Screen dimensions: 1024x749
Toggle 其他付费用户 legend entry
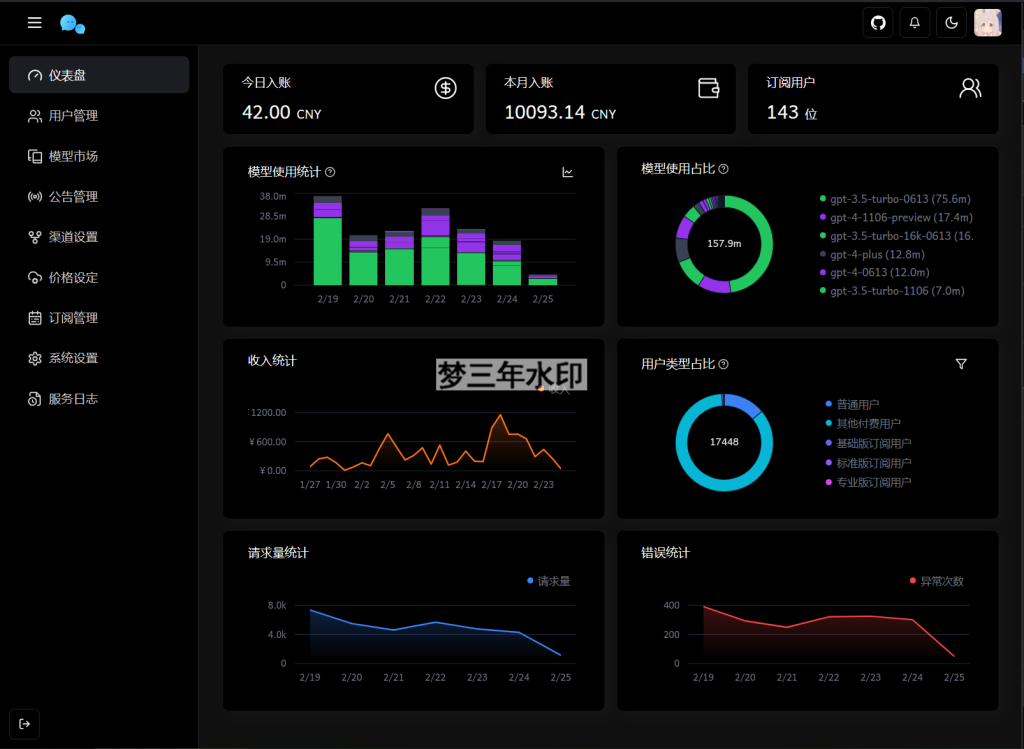pyautogui.click(x=863, y=423)
